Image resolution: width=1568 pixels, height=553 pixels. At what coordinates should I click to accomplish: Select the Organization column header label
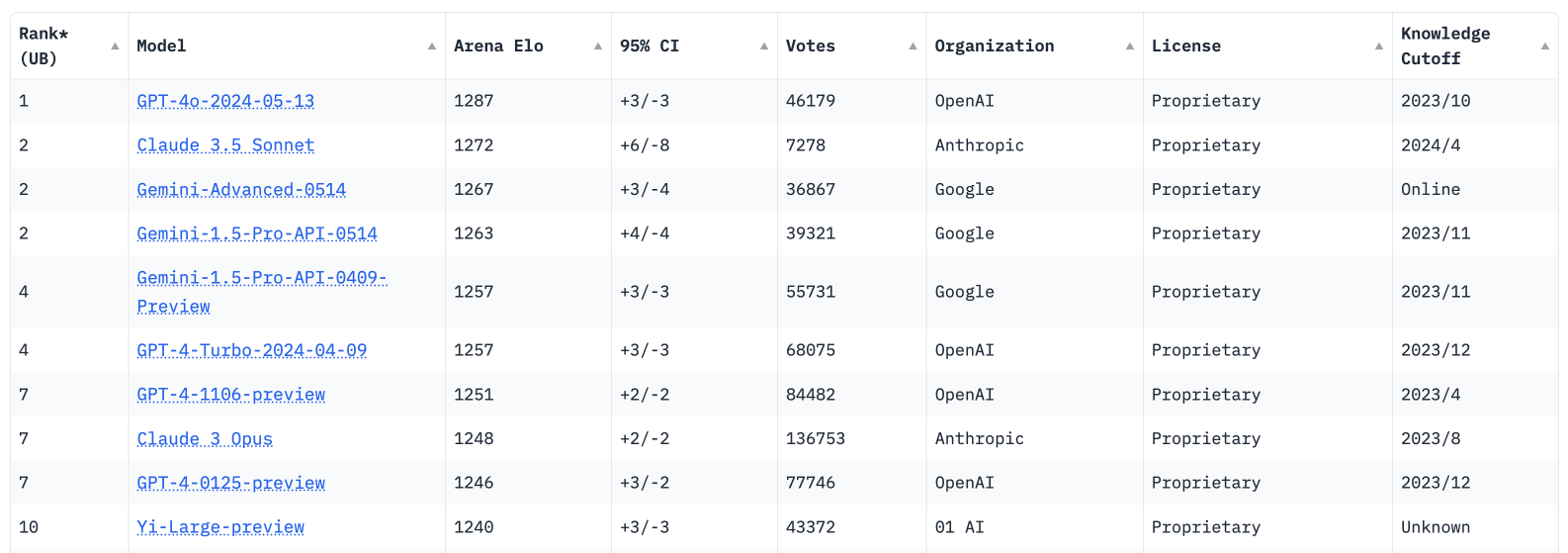coord(995,46)
